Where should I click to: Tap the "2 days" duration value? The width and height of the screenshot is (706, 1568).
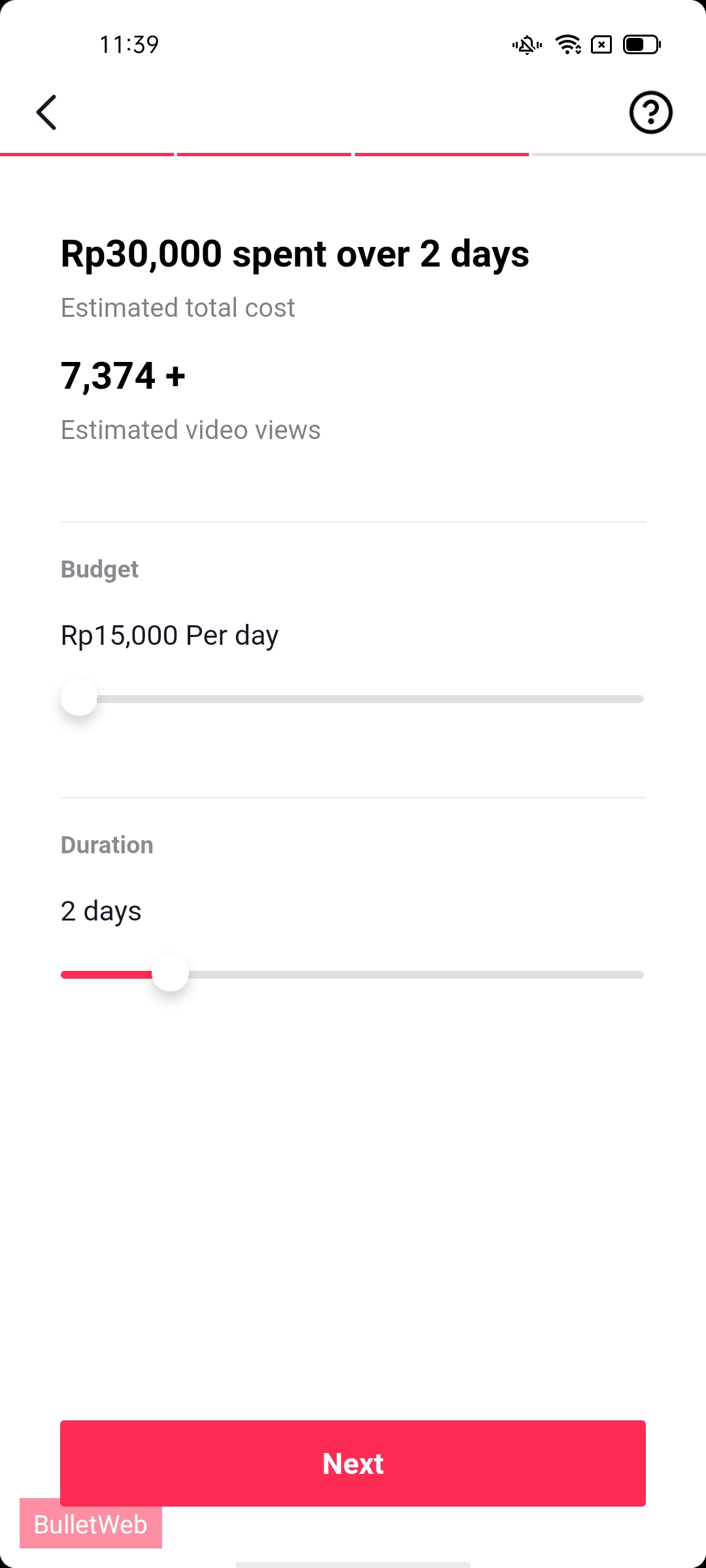(x=101, y=911)
